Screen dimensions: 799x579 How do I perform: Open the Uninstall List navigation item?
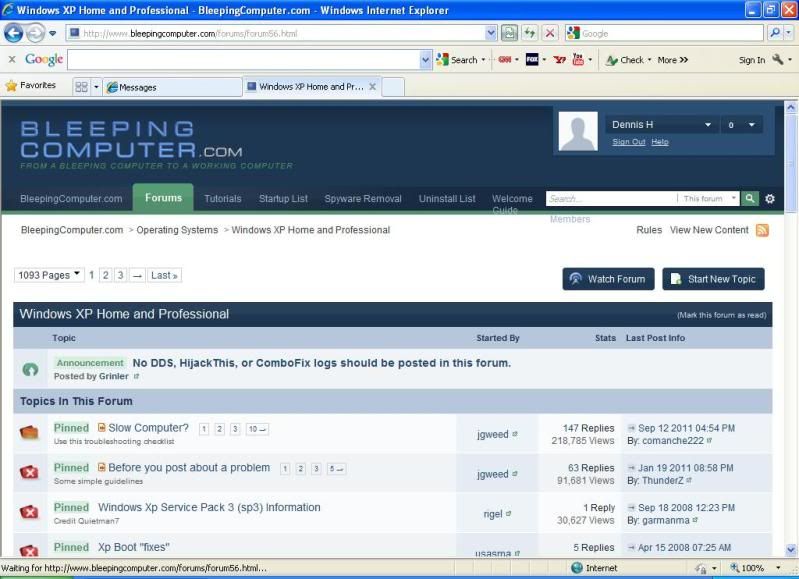pyautogui.click(x=447, y=199)
